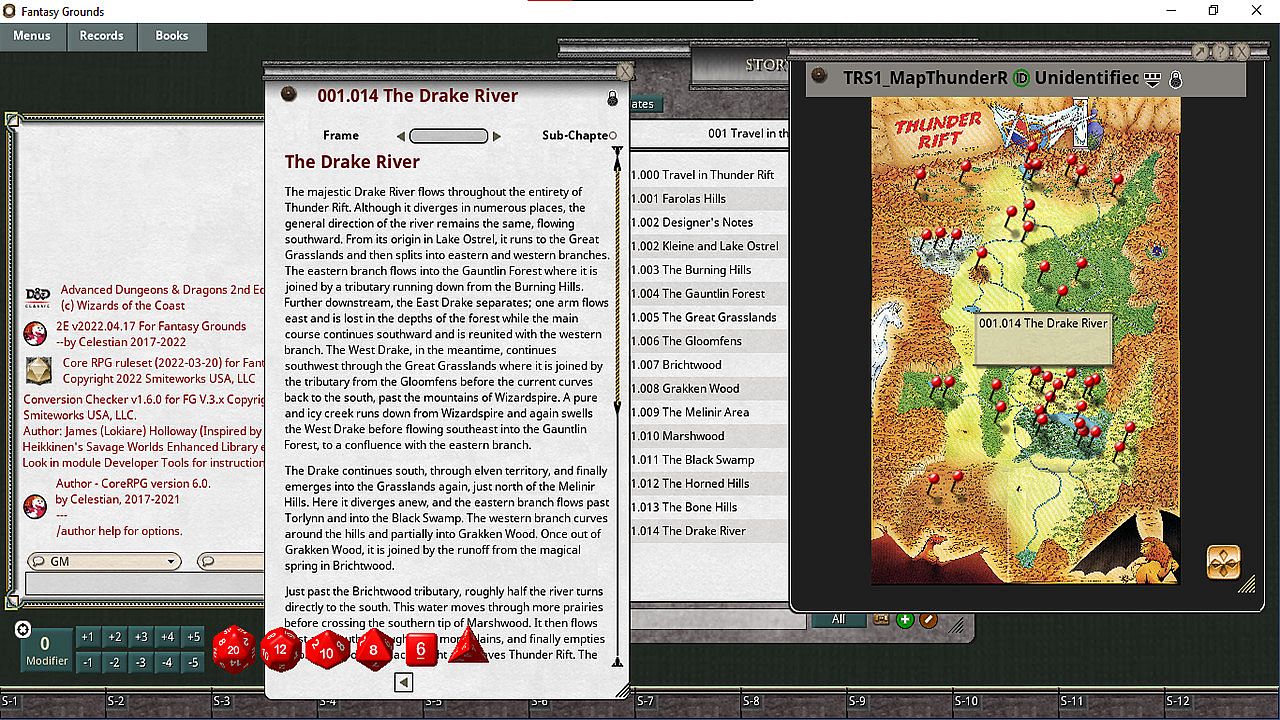The width and height of the screenshot is (1280, 720).
Task: Roll the red d4 pyramid die
Action: tap(467, 646)
